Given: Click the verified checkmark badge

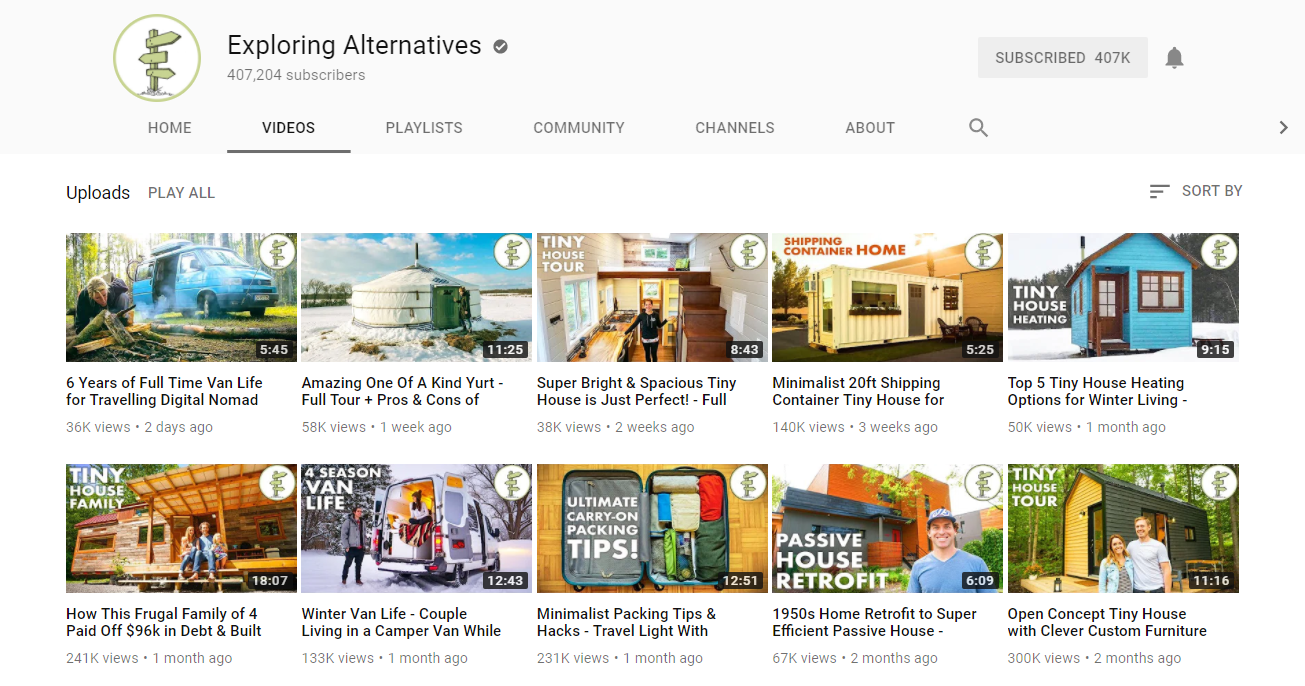Looking at the screenshot, I should (x=501, y=46).
